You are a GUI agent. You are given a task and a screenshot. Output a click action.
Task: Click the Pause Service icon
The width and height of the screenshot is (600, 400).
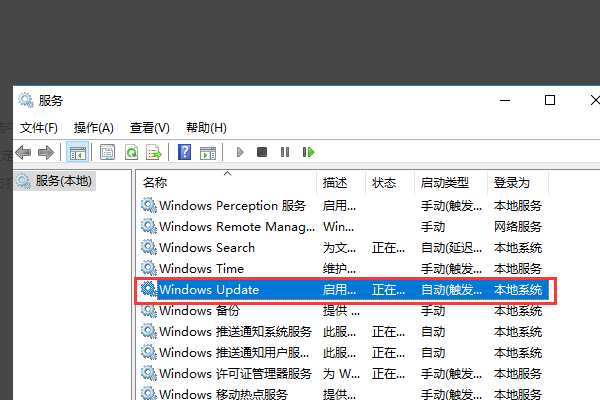click(285, 152)
